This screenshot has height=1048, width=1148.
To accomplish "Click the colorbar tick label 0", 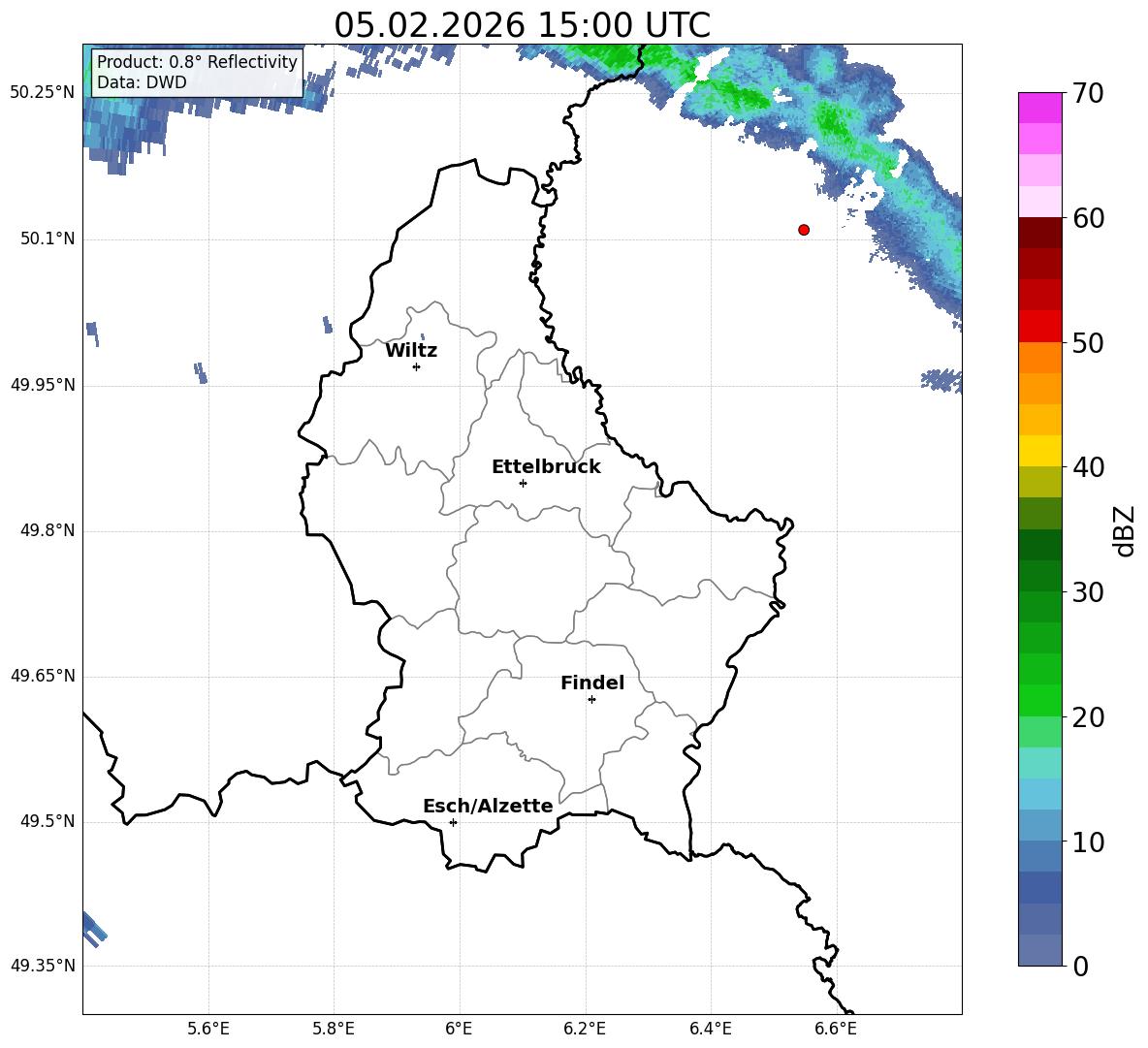I will [x=1080, y=967].
